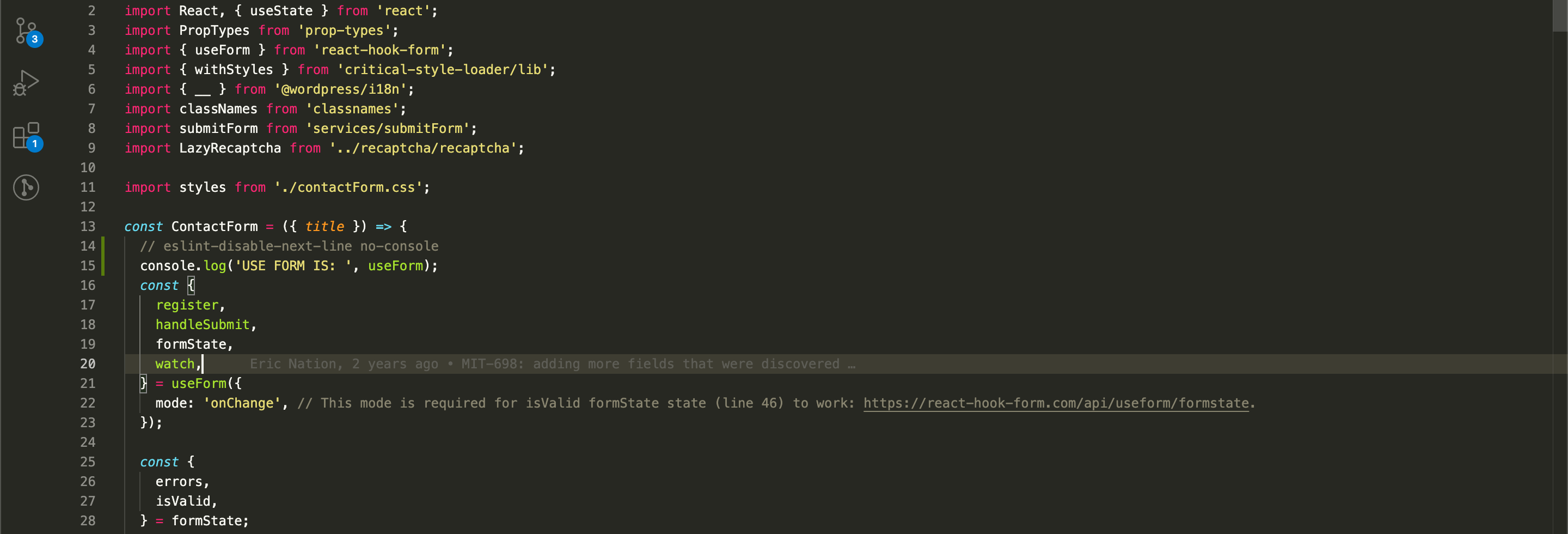The height and width of the screenshot is (534, 1568).
Task: Click the Source Control badge showing 3 changes
Action: coord(35,40)
